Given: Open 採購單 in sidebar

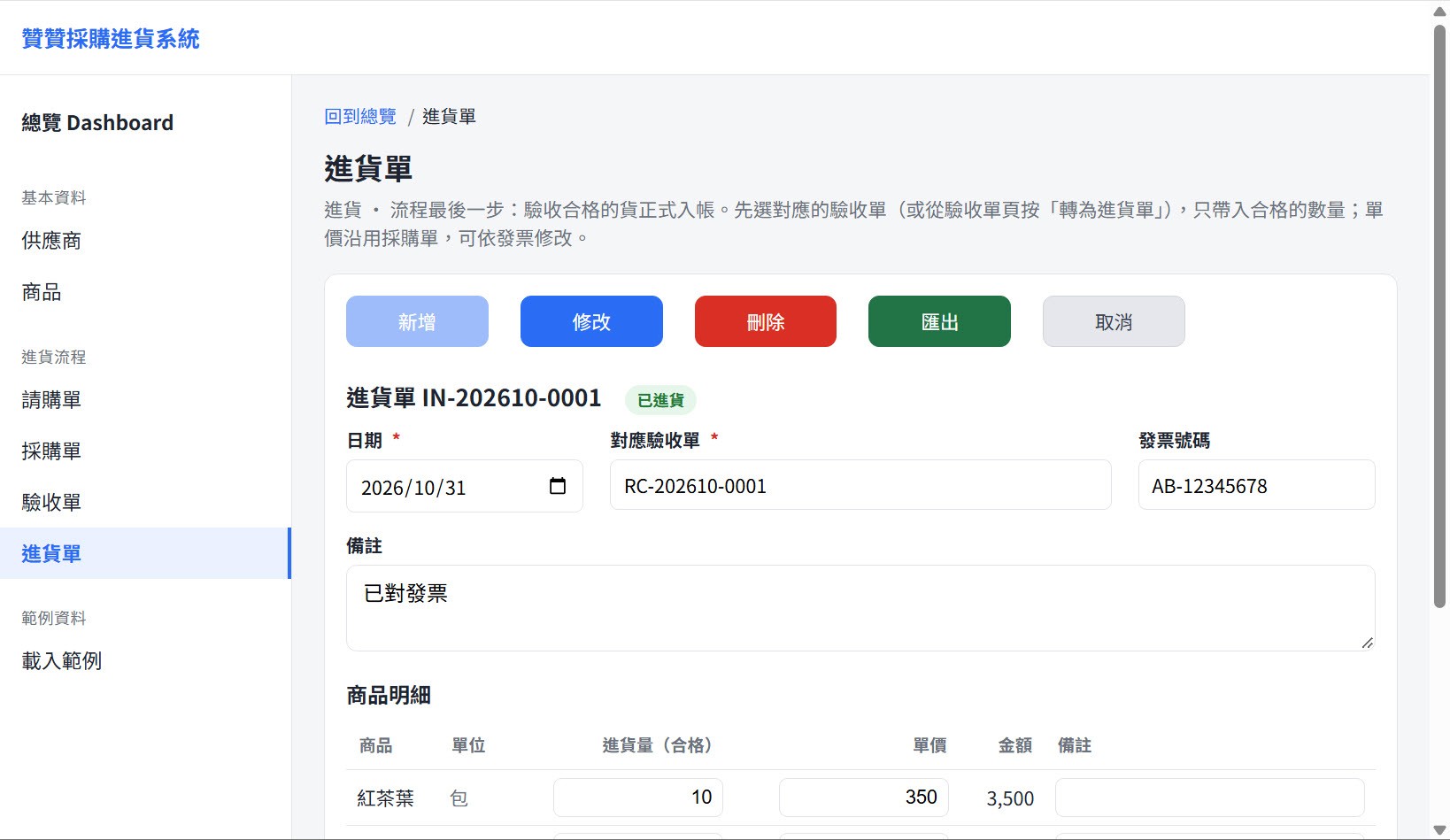Looking at the screenshot, I should point(51,451).
